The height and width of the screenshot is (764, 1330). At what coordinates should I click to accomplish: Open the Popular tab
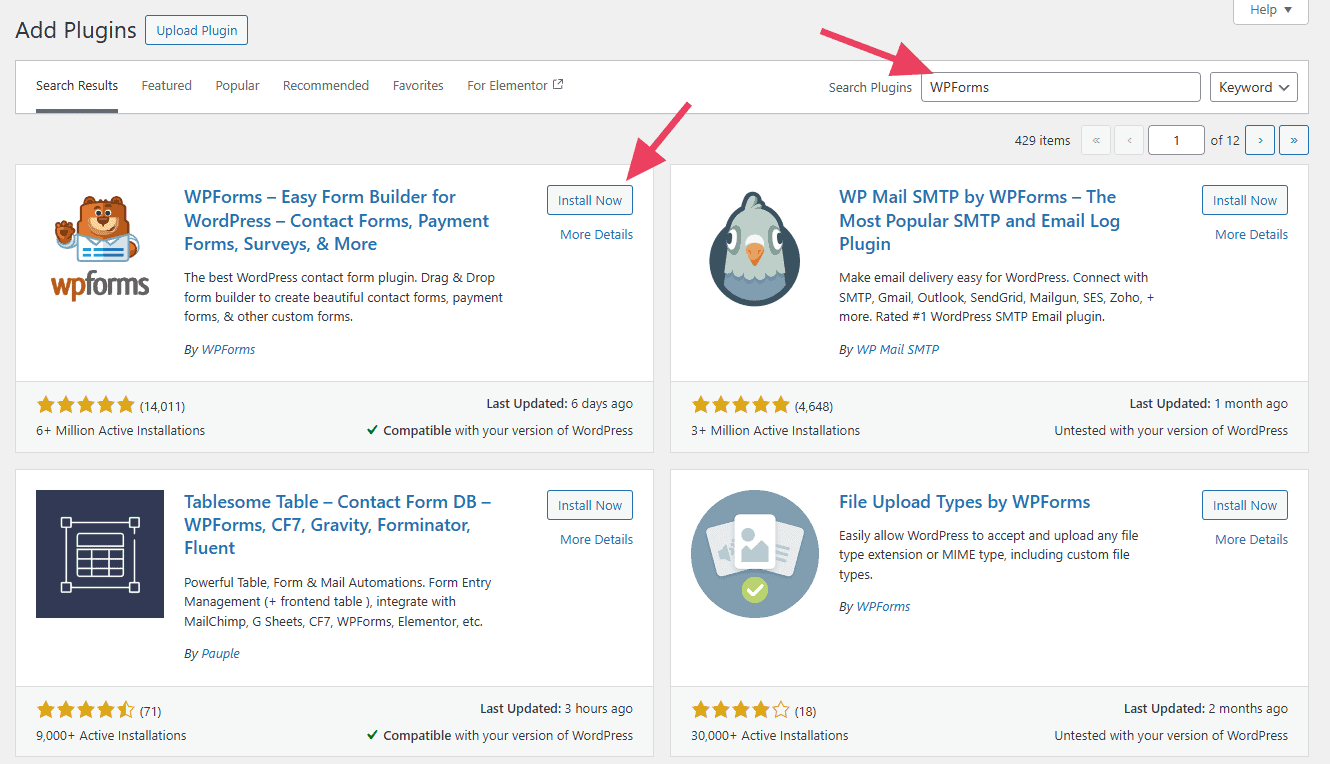tap(237, 86)
